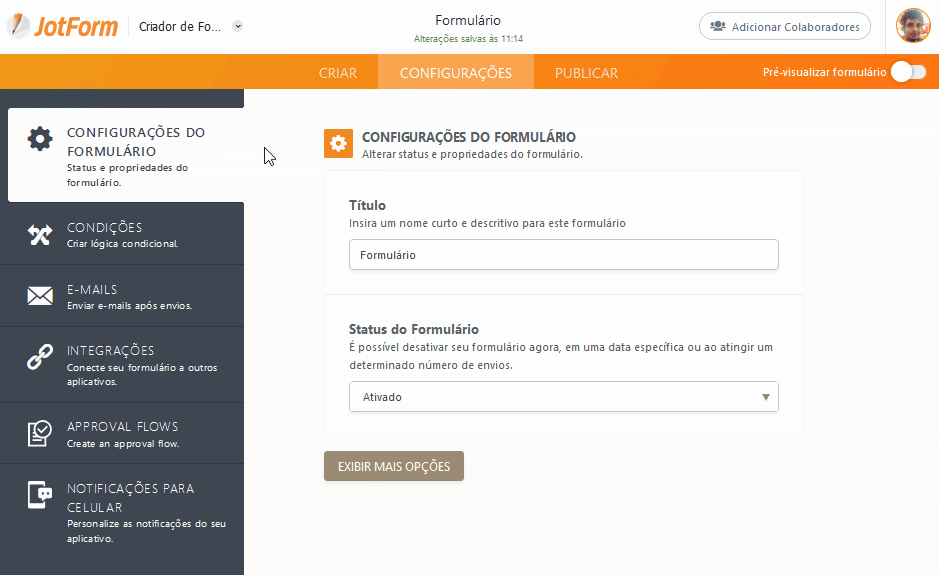Open the E-mails sidebar section
Image resolution: width=939 pixels, height=575 pixels.
point(122,296)
